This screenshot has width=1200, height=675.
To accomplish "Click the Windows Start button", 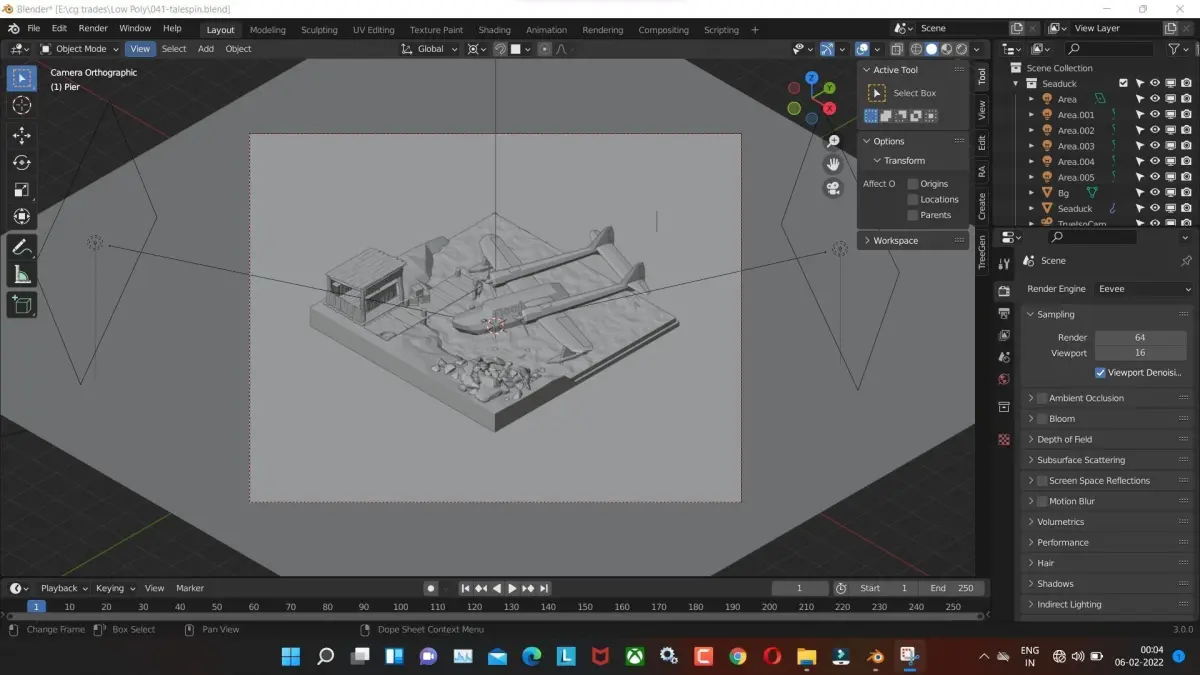I will pyautogui.click(x=291, y=656).
